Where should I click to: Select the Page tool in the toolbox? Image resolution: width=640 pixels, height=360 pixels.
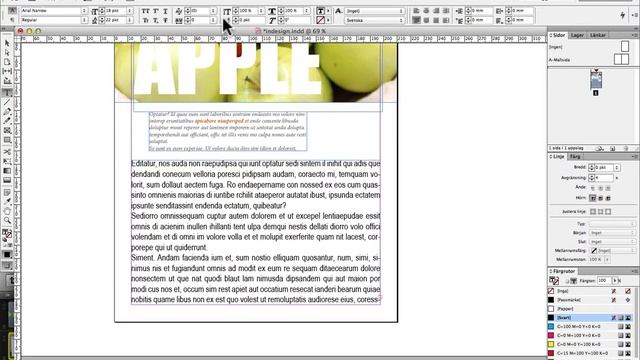(x=7, y=62)
